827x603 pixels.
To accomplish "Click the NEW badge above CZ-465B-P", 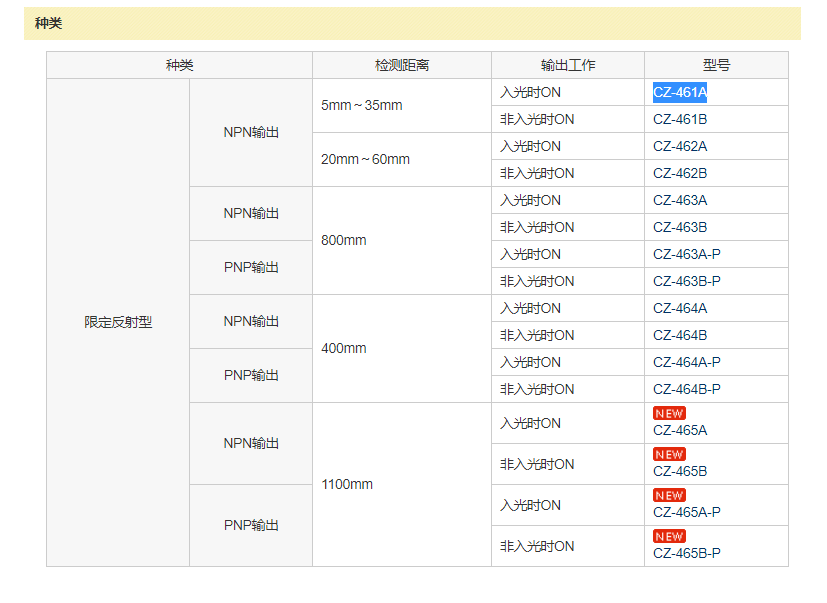I will click(x=669, y=537).
